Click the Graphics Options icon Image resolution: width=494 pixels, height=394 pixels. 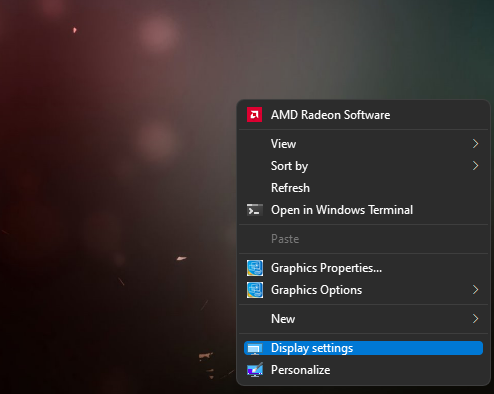point(255,290)
